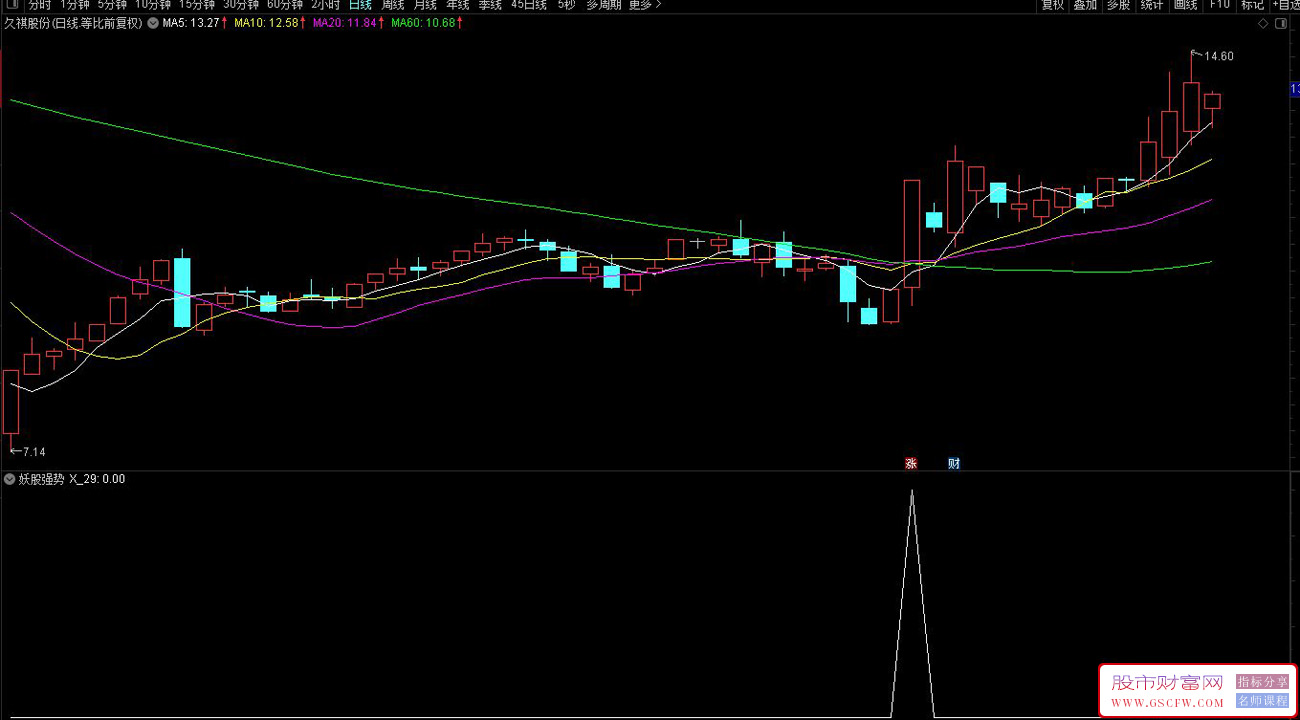The height and width of the screenshot is (720, 1300).
Task: Open the 复权 adjustment menu
Action: [1053, 5]
